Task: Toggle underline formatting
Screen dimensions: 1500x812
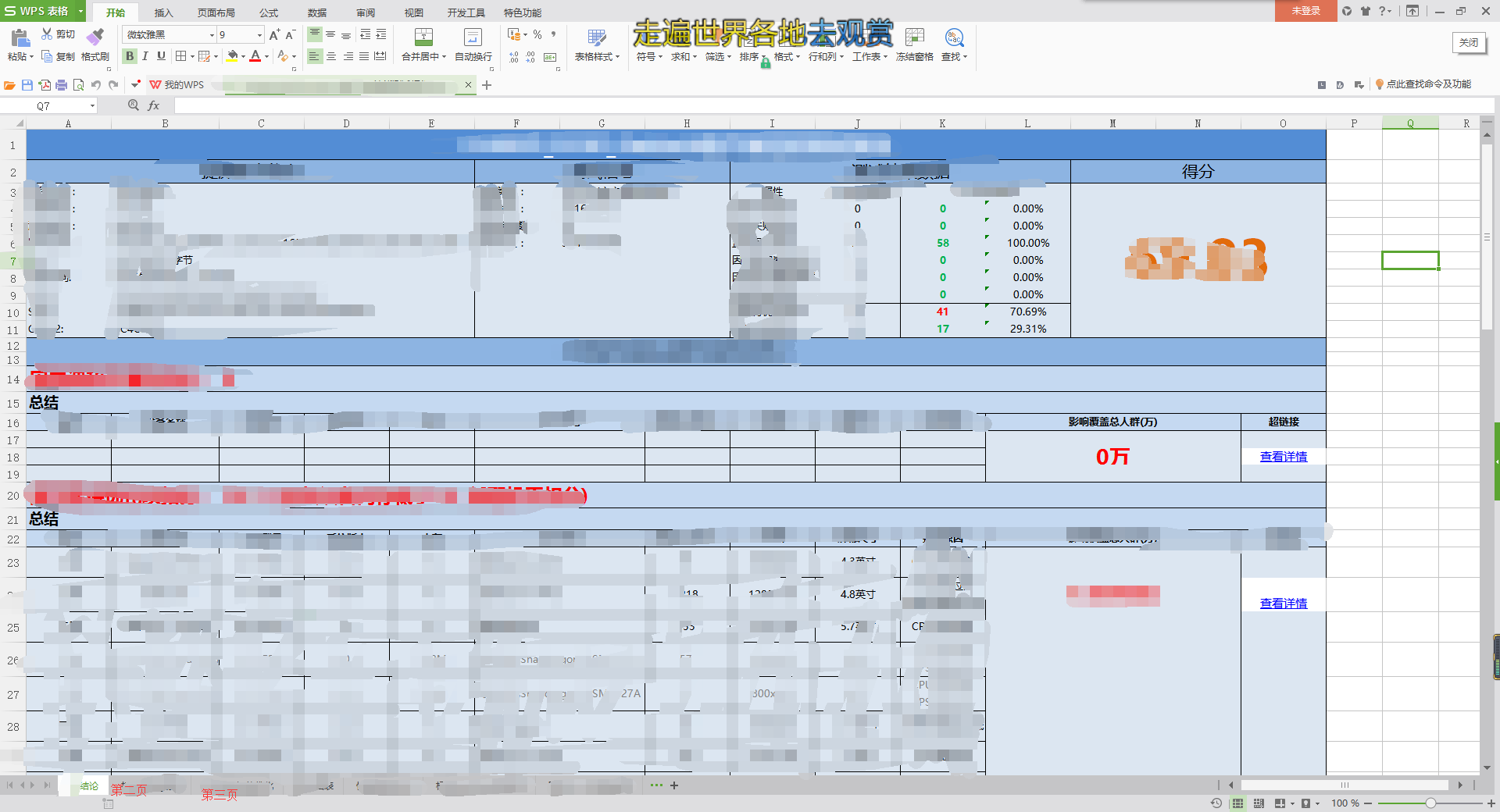Action: coord(161,56)
